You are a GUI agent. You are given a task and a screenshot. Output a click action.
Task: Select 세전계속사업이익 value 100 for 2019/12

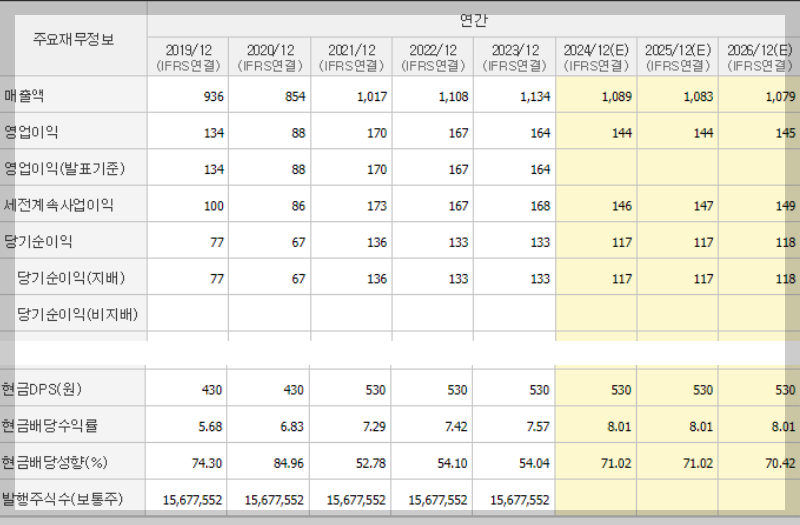[x=214, y=206]
